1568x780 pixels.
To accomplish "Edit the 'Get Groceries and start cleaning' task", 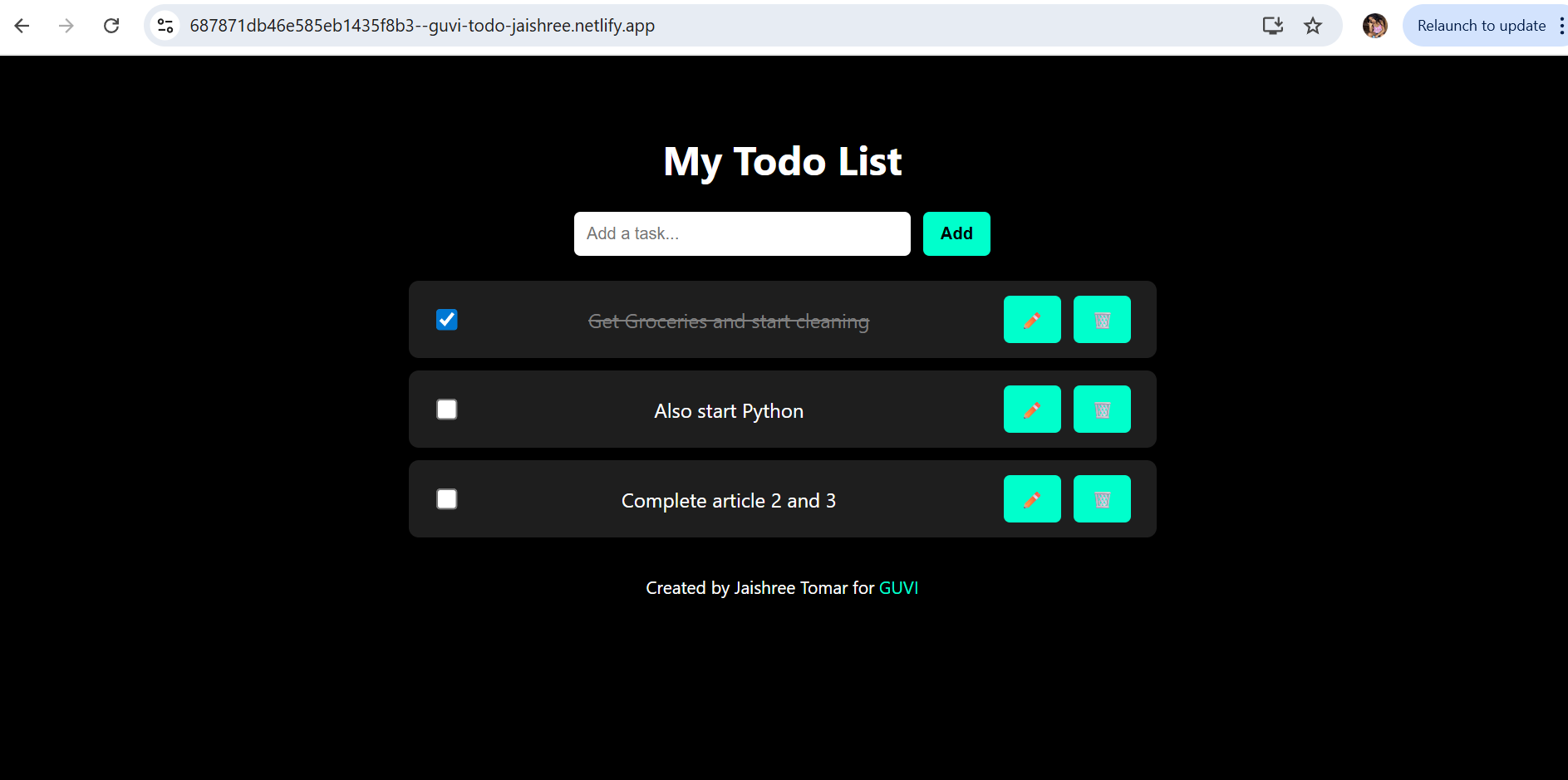I will 1031,320.
